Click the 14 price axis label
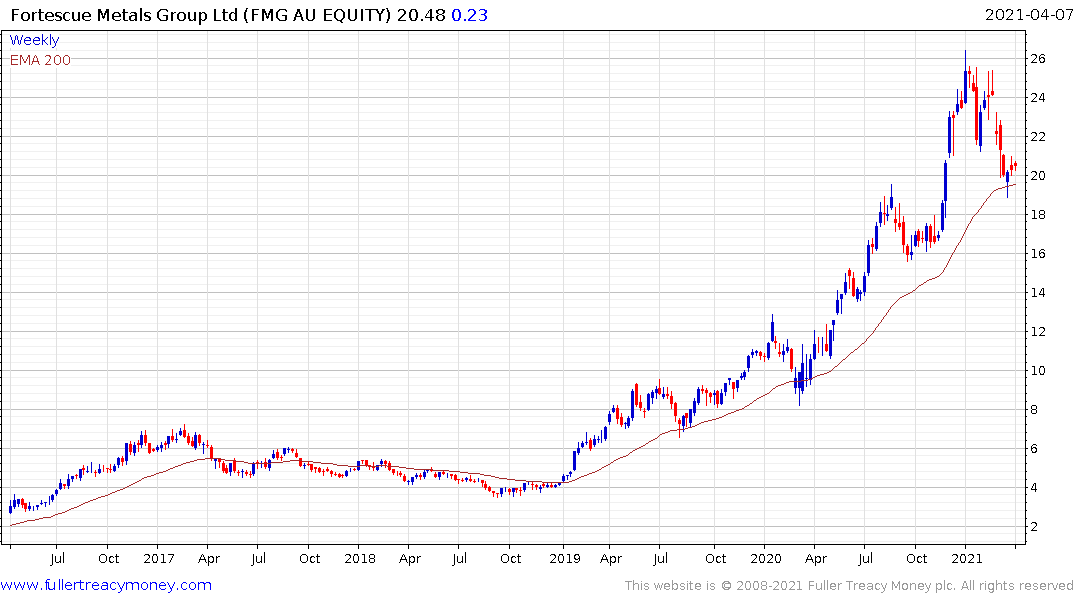 (x=1038, y=293)
